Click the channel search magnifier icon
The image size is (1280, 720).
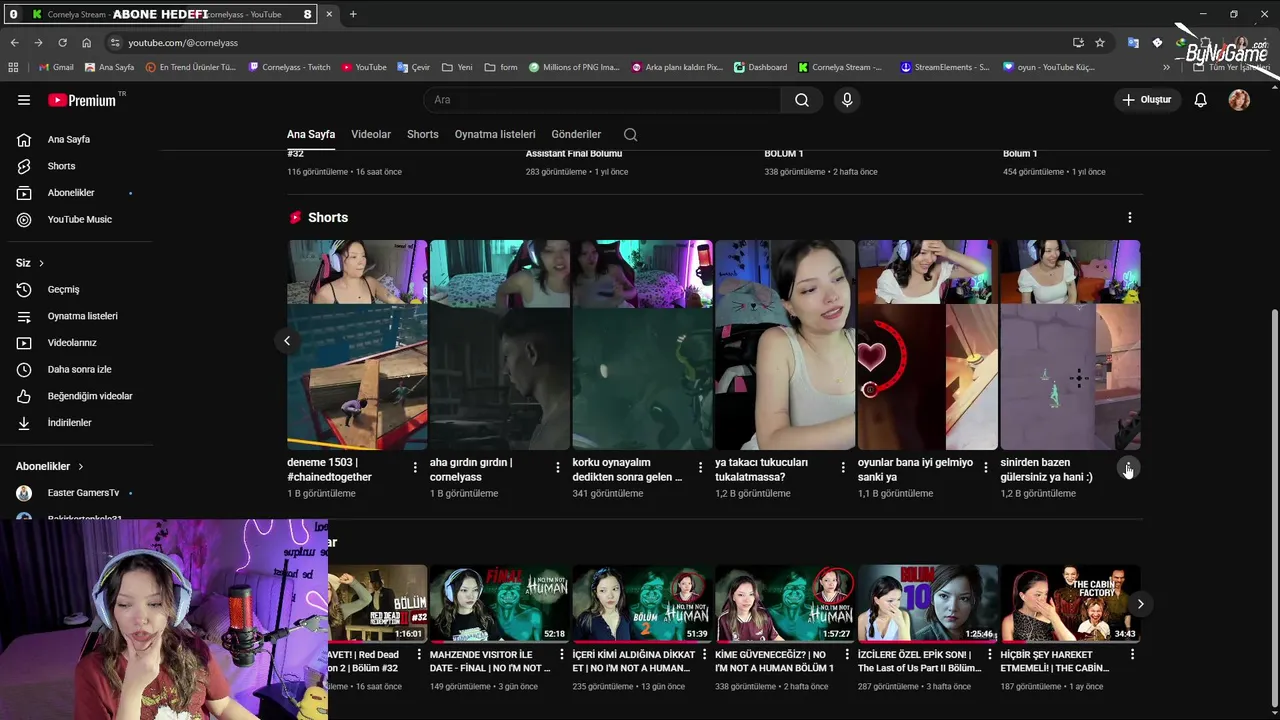630,134
